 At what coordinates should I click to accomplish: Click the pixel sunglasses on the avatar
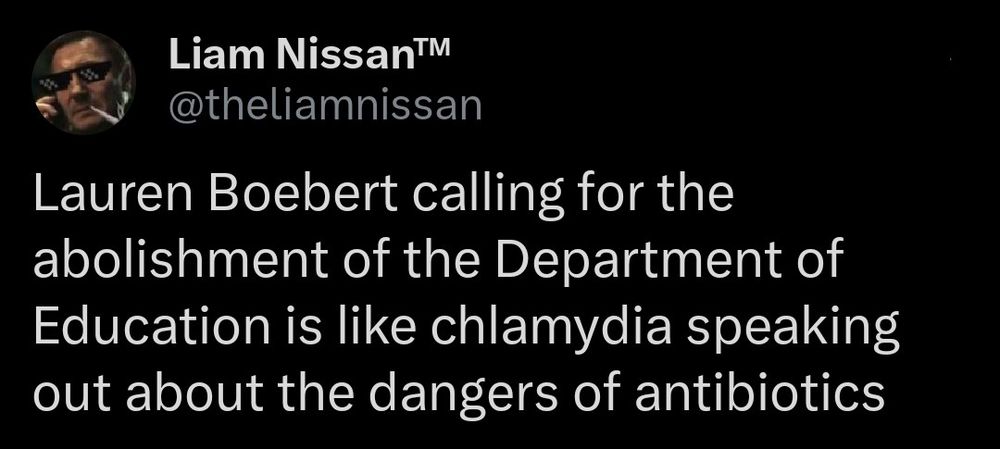pos(77,75)
